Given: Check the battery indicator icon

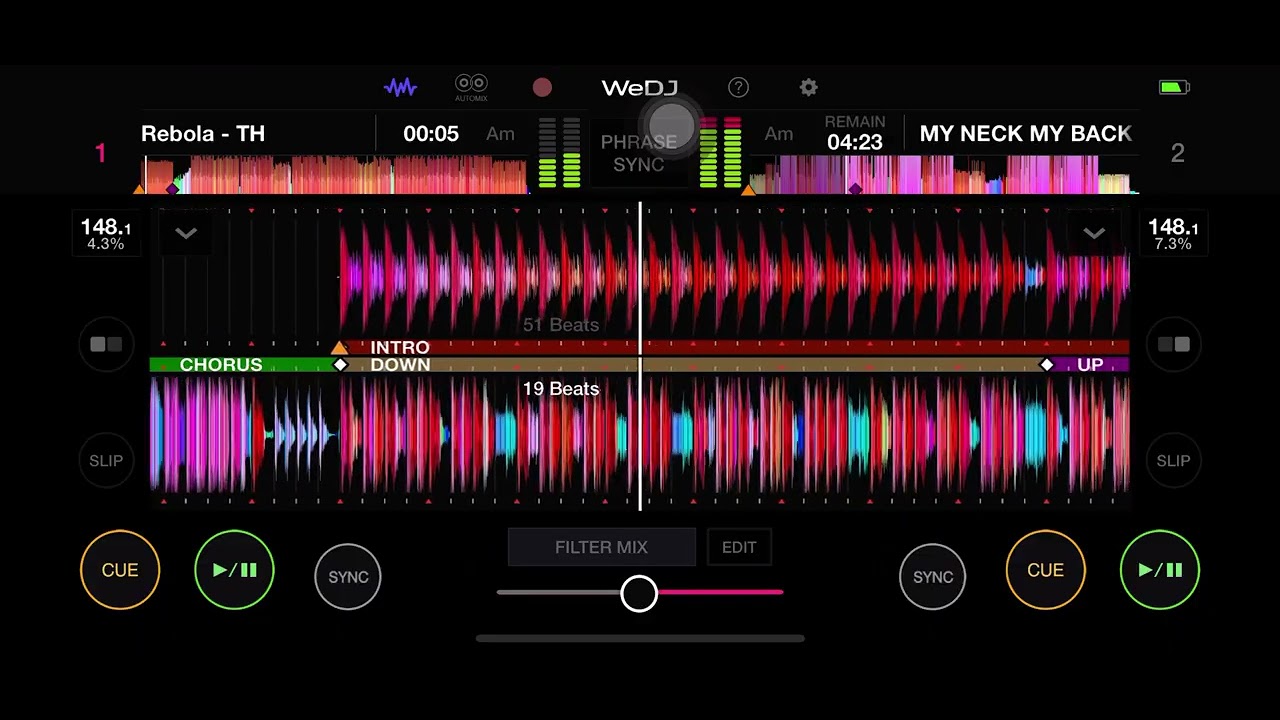Looking at the screenshot, I should tap(1174, 88).
